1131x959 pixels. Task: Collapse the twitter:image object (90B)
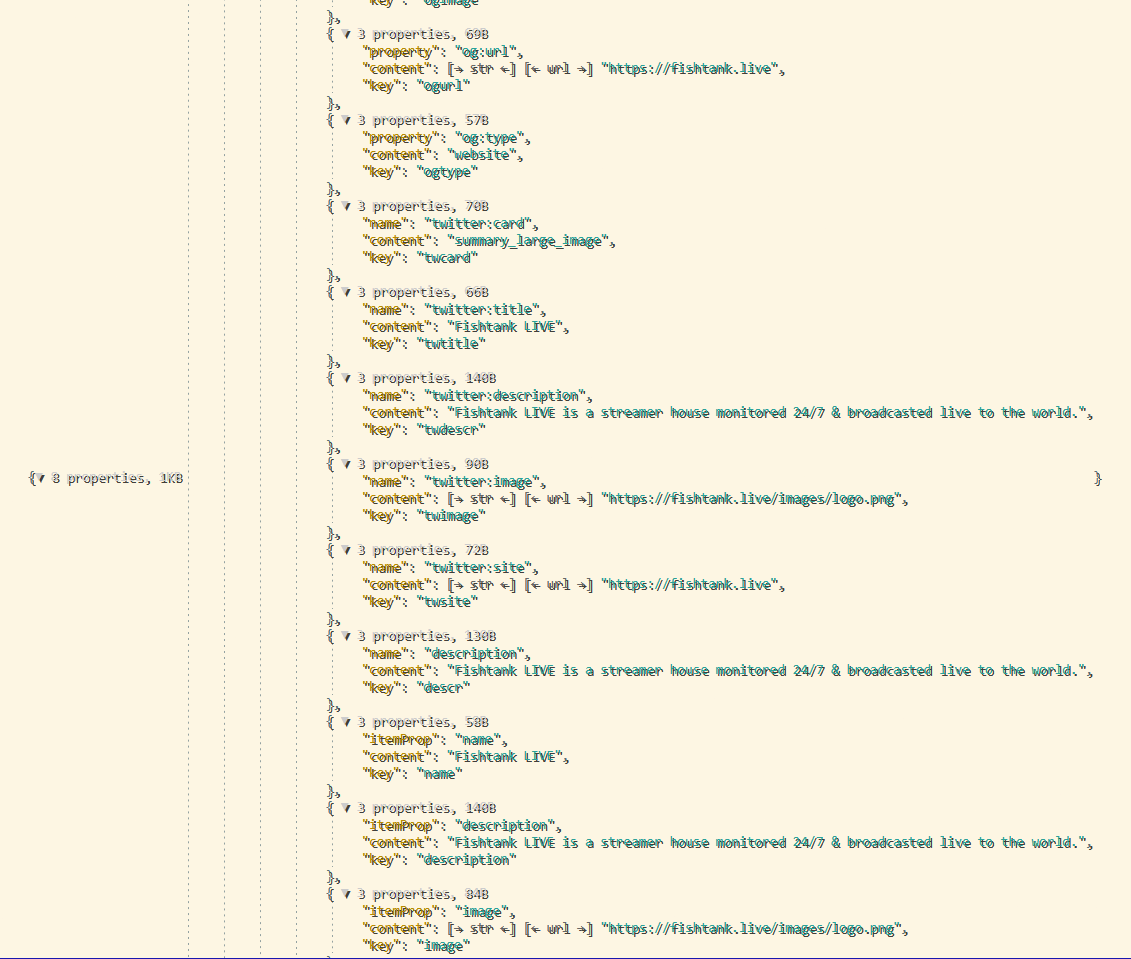coord(346,464)
